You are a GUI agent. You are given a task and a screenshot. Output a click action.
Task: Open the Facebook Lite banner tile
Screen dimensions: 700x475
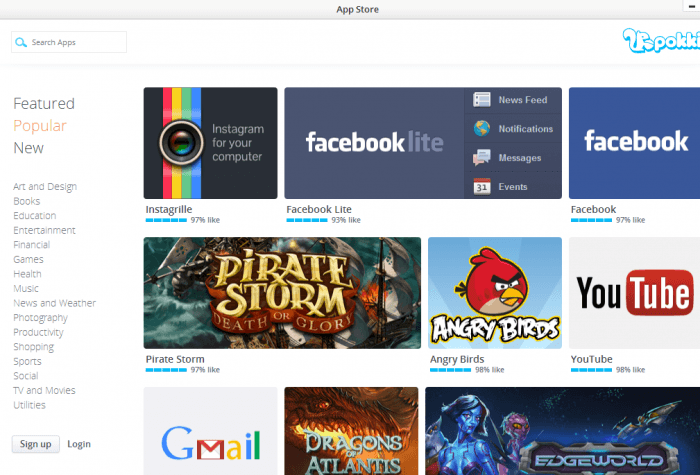coord(423,143)
